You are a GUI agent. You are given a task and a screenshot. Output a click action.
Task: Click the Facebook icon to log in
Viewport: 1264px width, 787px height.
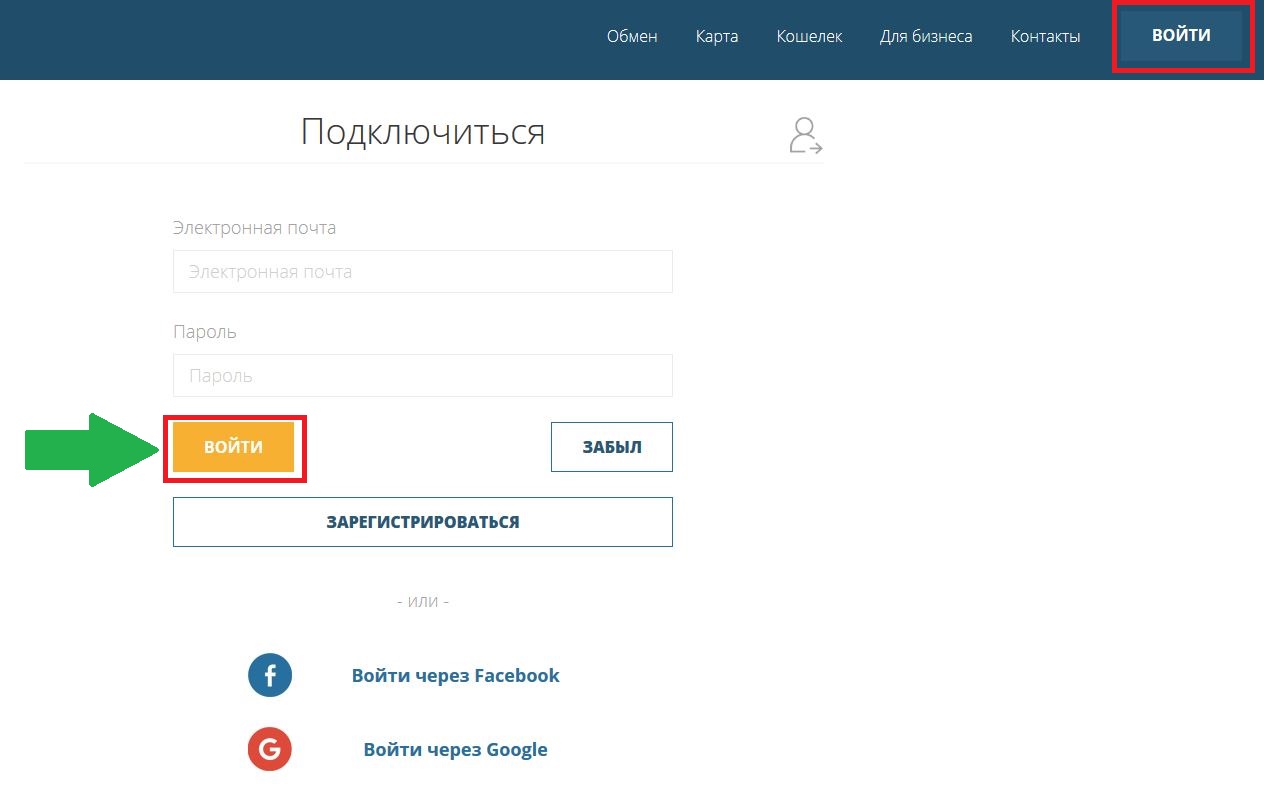click(269, 675)
